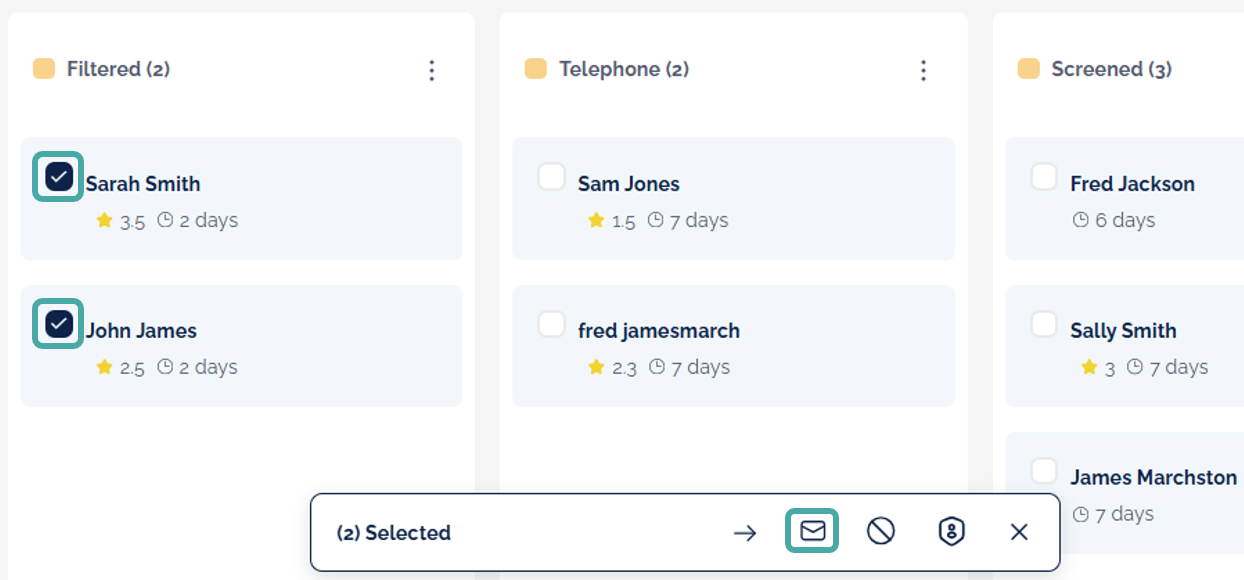
Task: Uncheck Sarah Smith's checkbox
Action: pyautogui.click(x=59, y=177)
